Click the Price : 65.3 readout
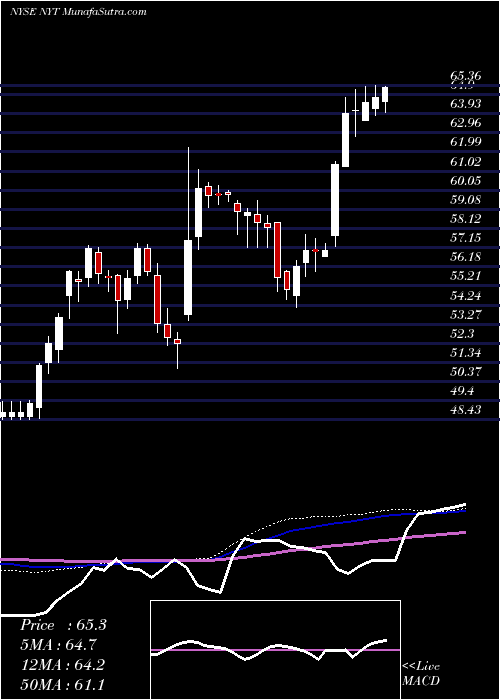The image size is (500, 700). point(63,625)
